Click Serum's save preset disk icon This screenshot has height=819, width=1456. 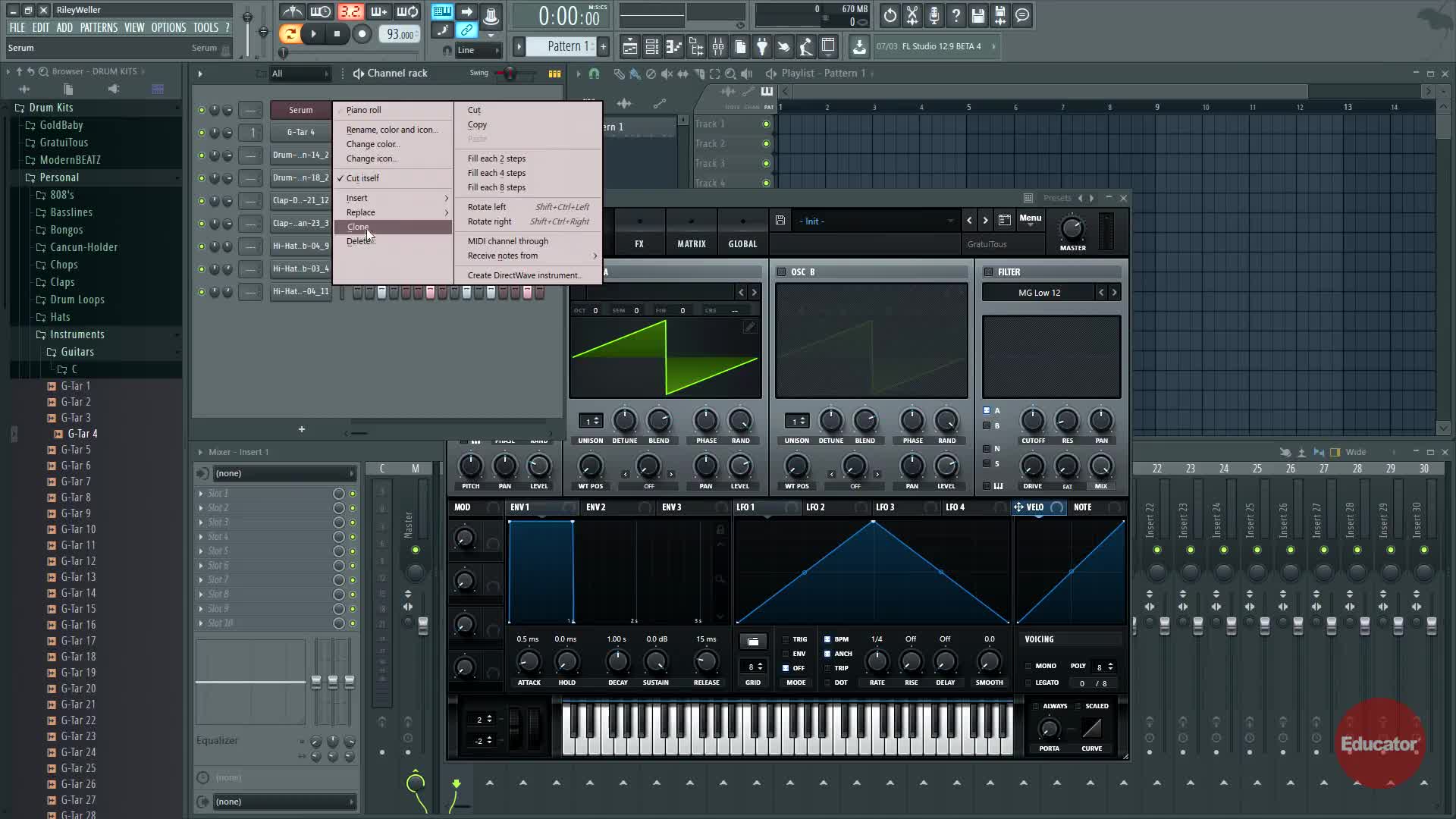tap(780, 221)
